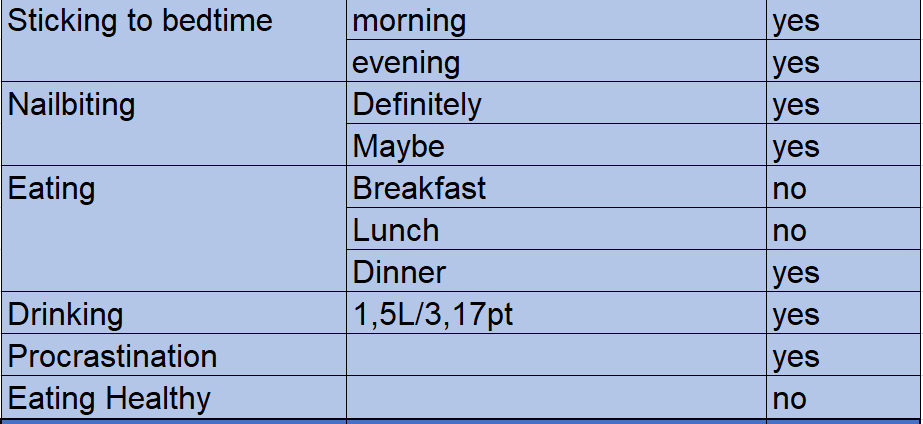The width and height of the screenshot is (923, 424).
Task: Select the "Eating Healthy" label cell
Action: point(109,399)
